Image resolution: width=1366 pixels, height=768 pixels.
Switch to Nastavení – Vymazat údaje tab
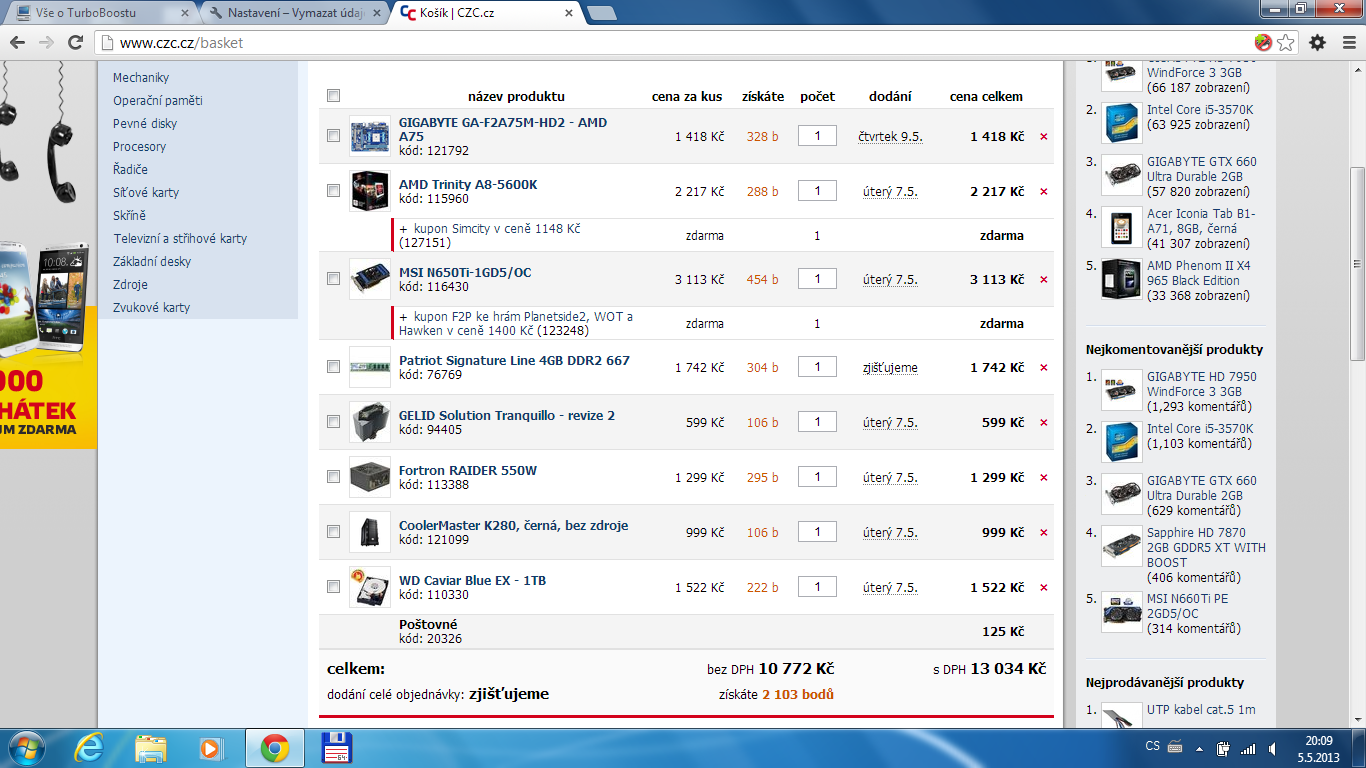pos(293,13)
